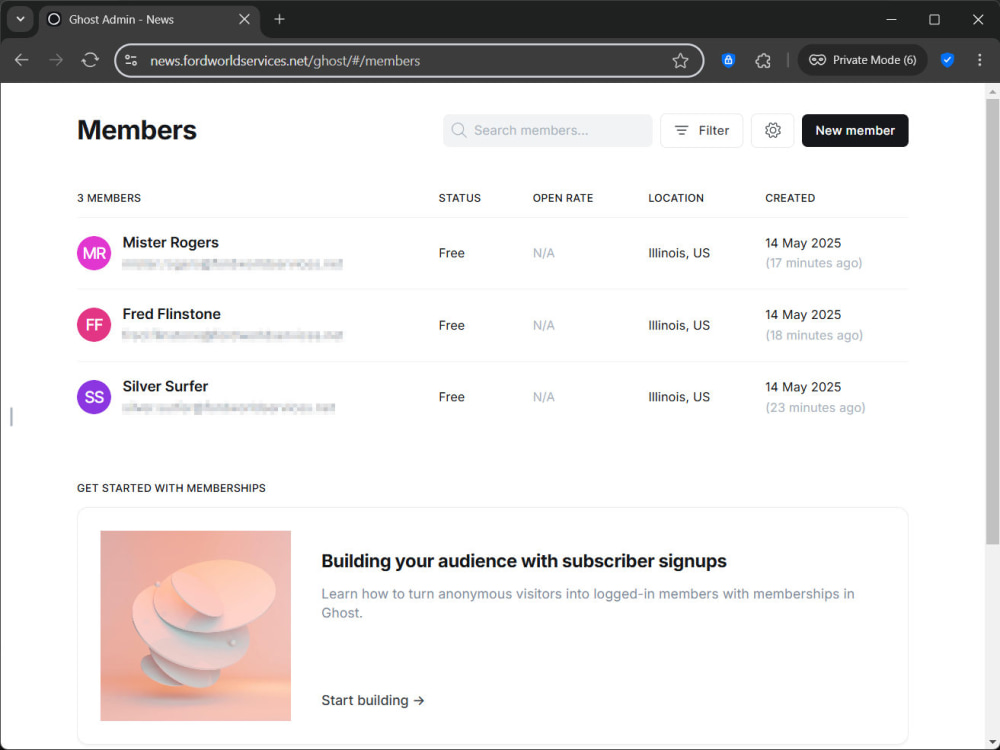Open the member settings gear
The height and width of the screenshot is (750, 1000).
pos(772,130)
